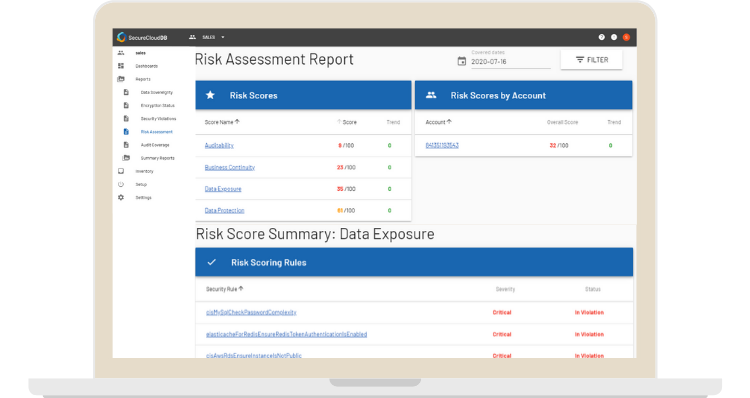Open the Audit Coverage report
Viewport: 750px width, 398px height.
(155, 145)
